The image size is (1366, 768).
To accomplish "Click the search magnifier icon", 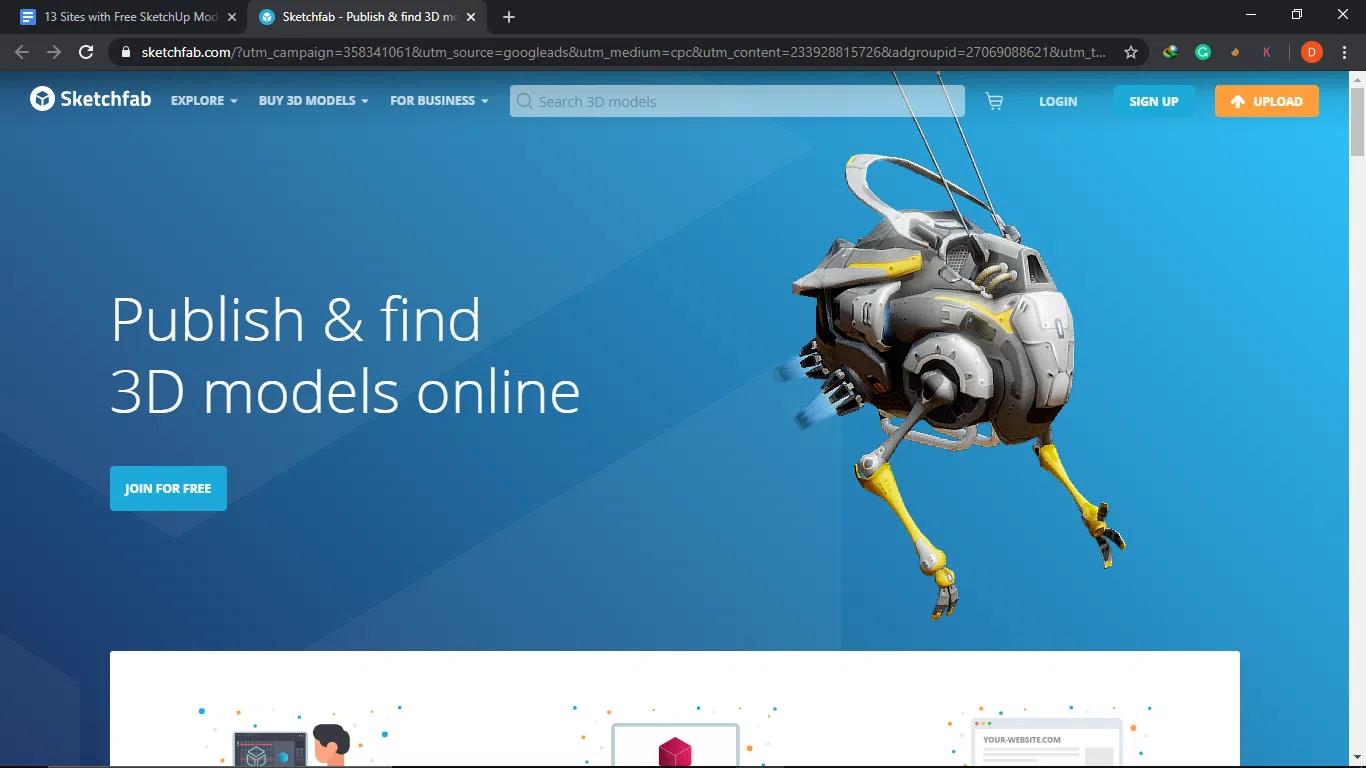I will [524, 100].
